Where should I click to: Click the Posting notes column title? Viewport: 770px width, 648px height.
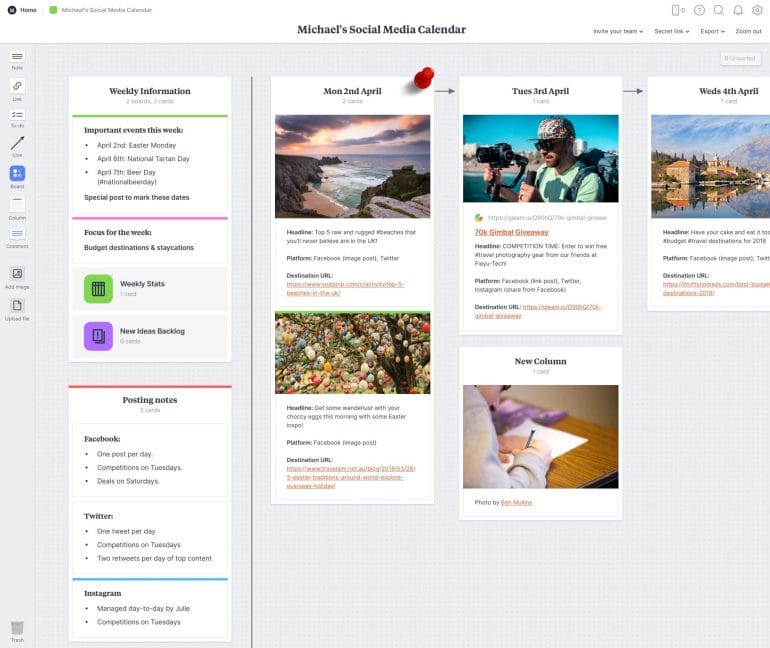tap(150, 400)
